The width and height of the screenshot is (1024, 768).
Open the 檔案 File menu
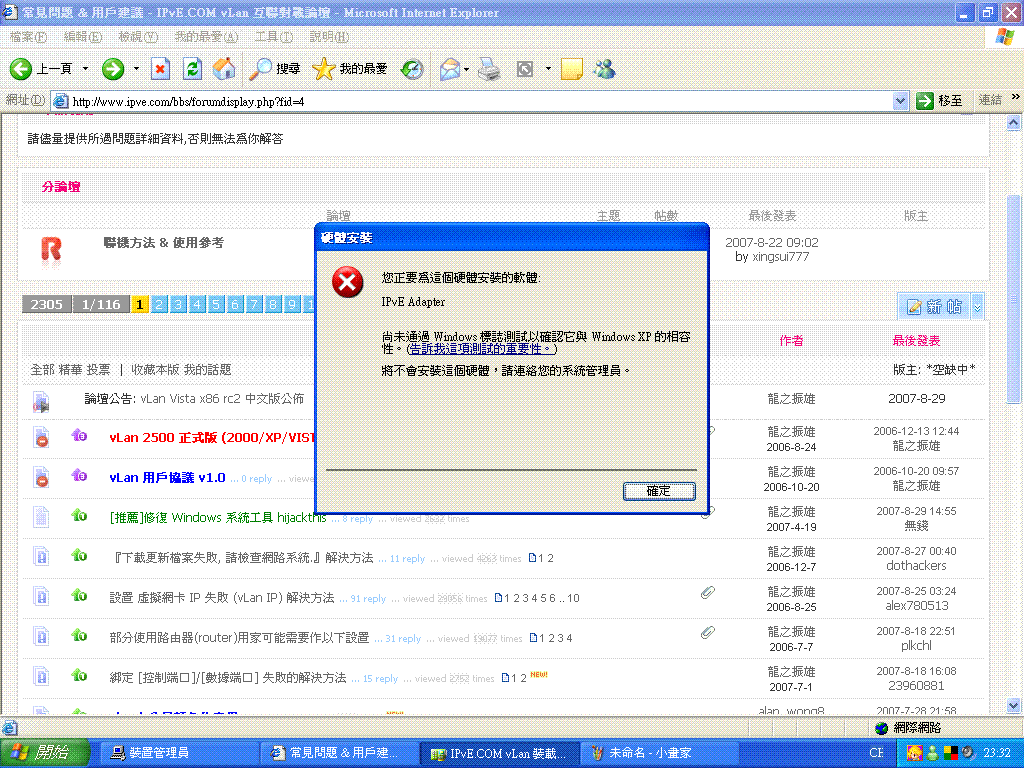[x=29, y=37]
